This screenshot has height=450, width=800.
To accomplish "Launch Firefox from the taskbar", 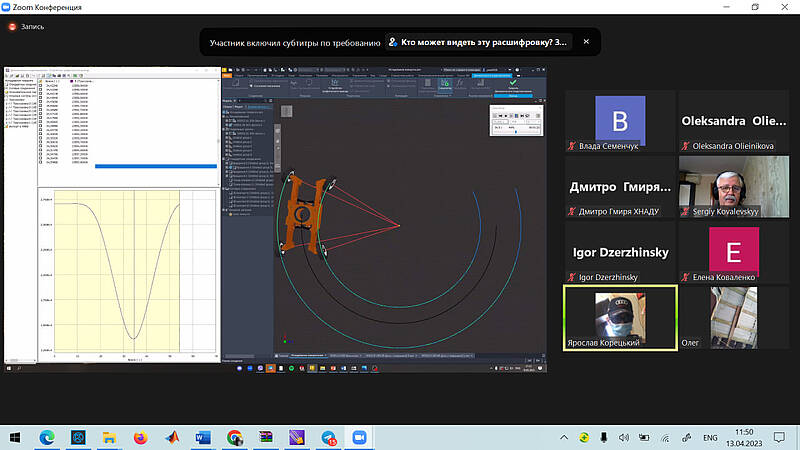I will (x=139, y=437).
